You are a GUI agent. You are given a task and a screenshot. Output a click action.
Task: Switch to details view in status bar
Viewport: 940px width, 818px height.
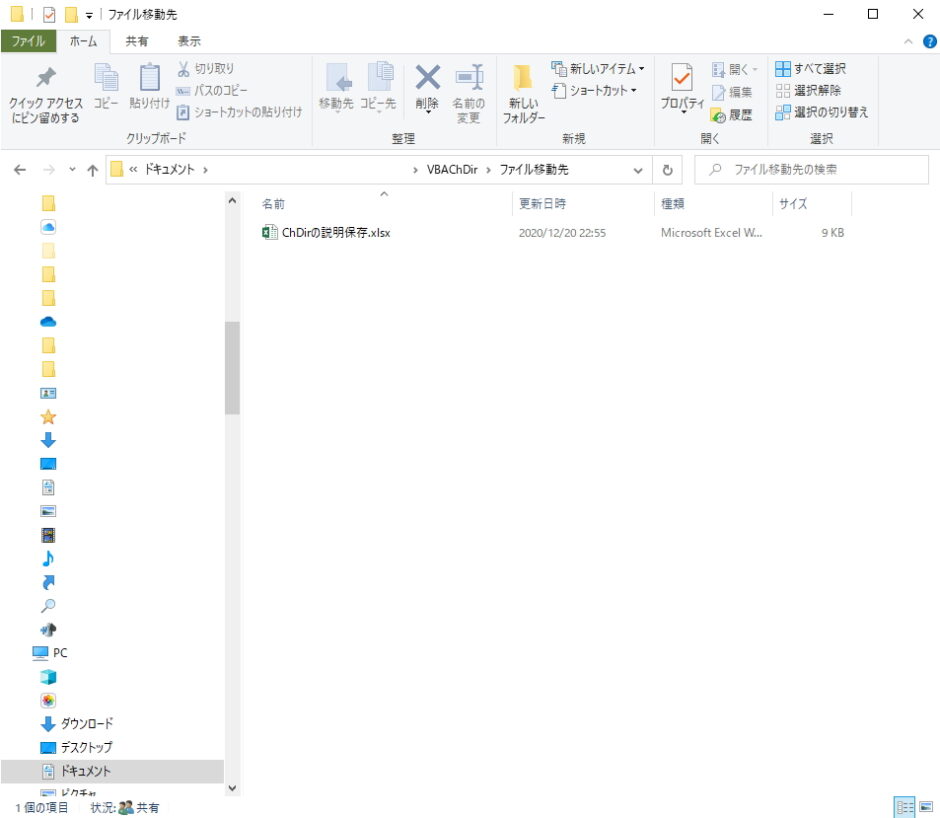click(x=904, y=806)
